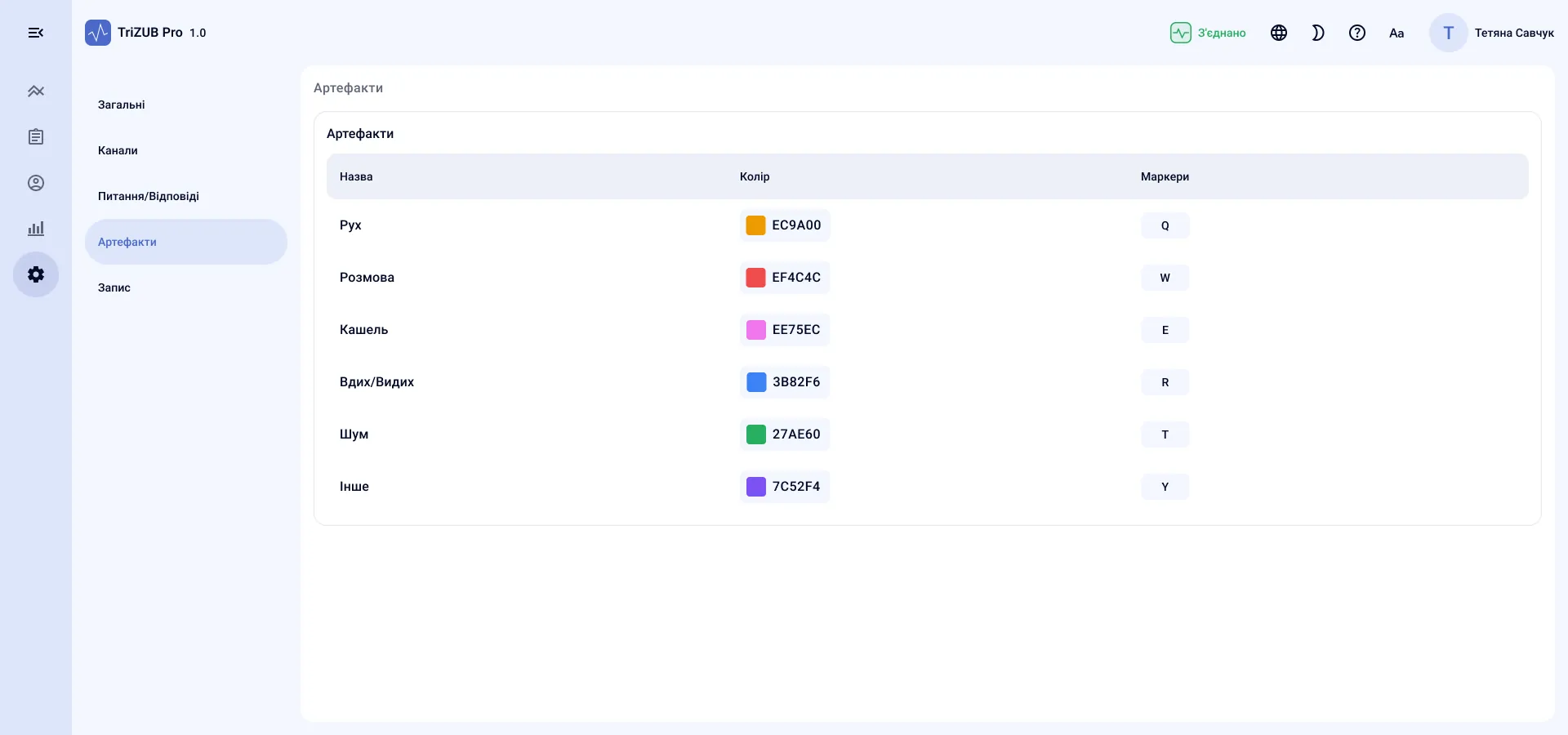Select the Рух artifact name
The height and width of the screenshot is (735, 1568).
pyautogui.click(x=350, y=225)
